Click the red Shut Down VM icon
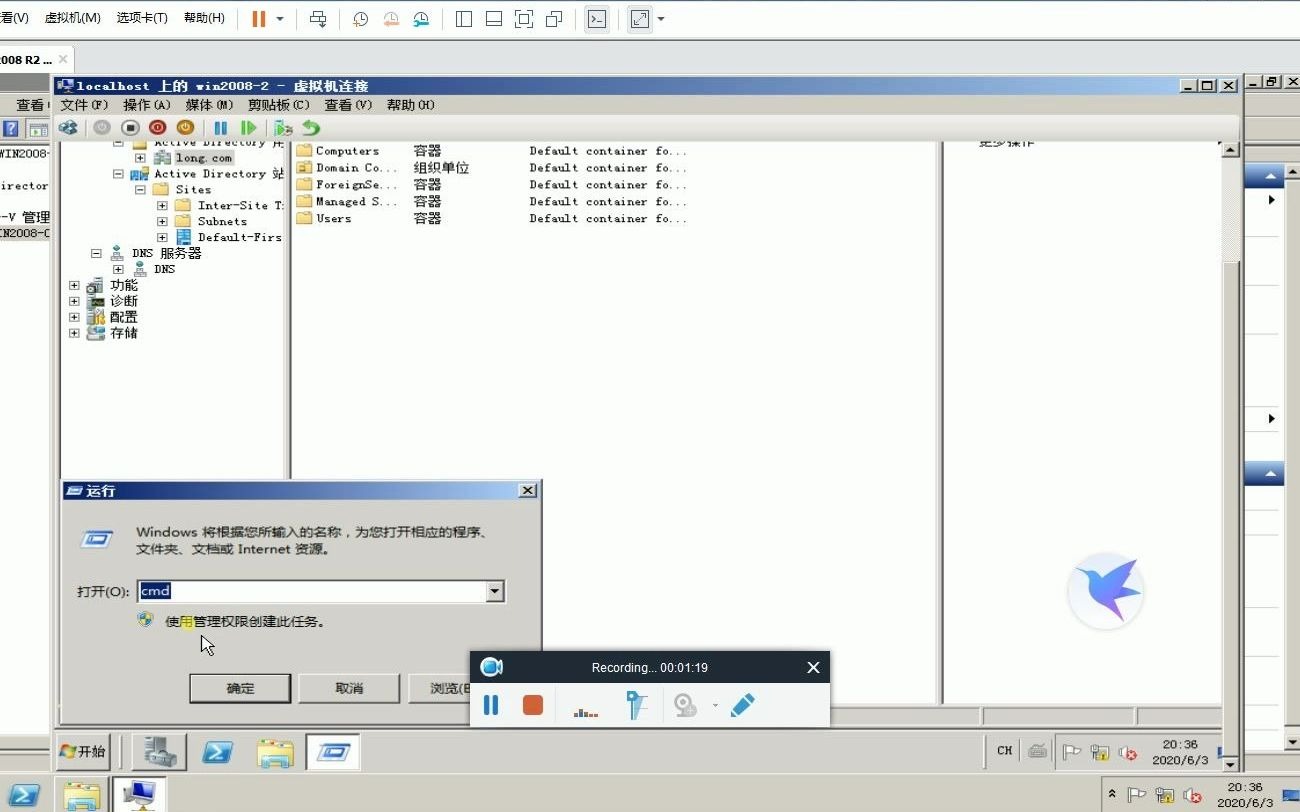The height and width of the screenshot is (812, 1300). pos(157,128)
